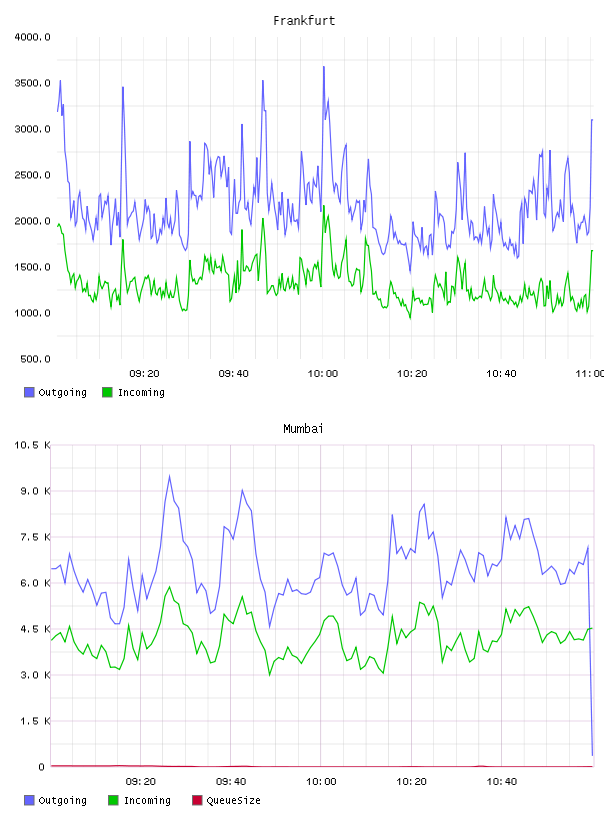Click the 3000.0 y-axis label on Frankfurt chart
Image resolution: width=608 pixels, height=816 pixels.
point(32,129)
